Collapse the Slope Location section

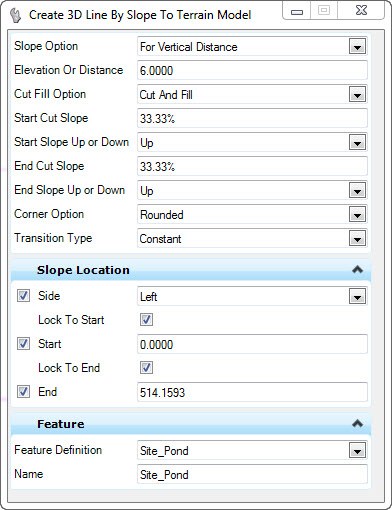[357, 269]
